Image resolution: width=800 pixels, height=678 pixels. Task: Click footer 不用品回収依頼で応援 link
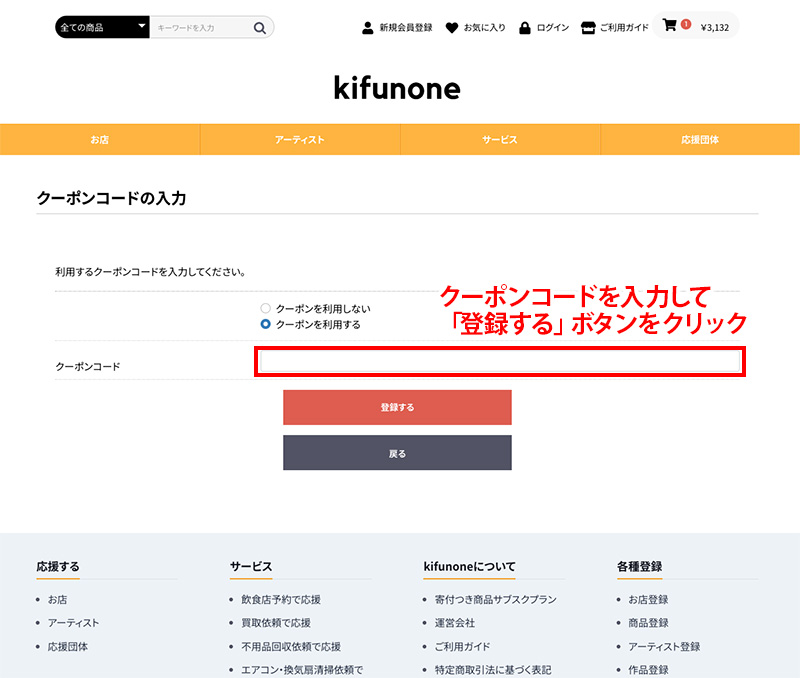click(291, 646)
